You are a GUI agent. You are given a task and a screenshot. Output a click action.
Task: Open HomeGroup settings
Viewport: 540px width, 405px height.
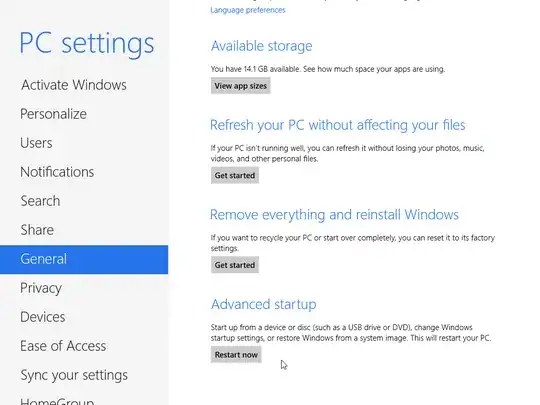tap(57, 401)
